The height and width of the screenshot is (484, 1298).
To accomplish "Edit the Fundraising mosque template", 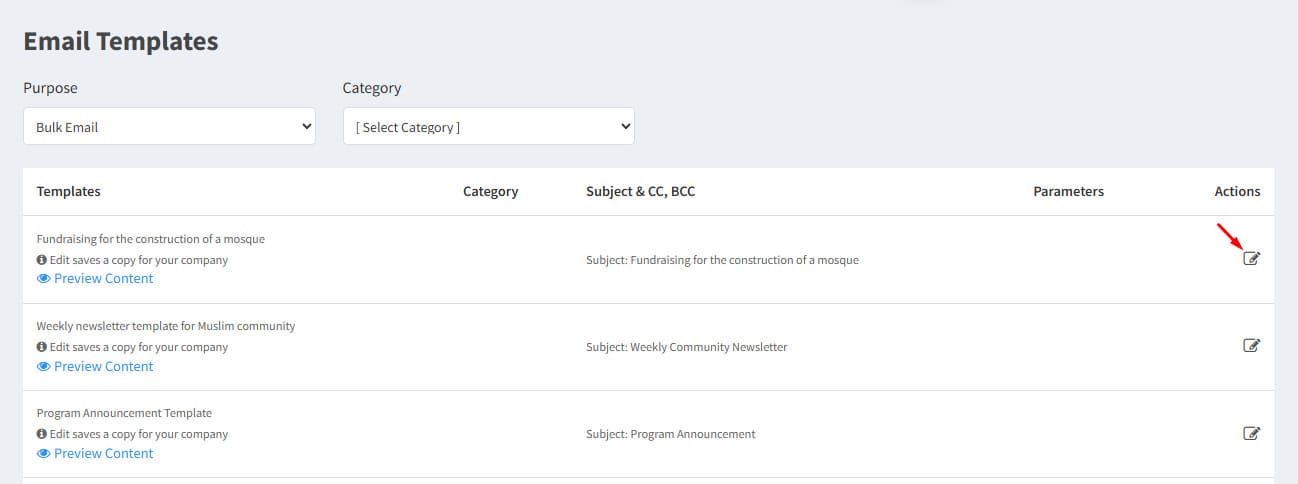I will click(1251, 259).
